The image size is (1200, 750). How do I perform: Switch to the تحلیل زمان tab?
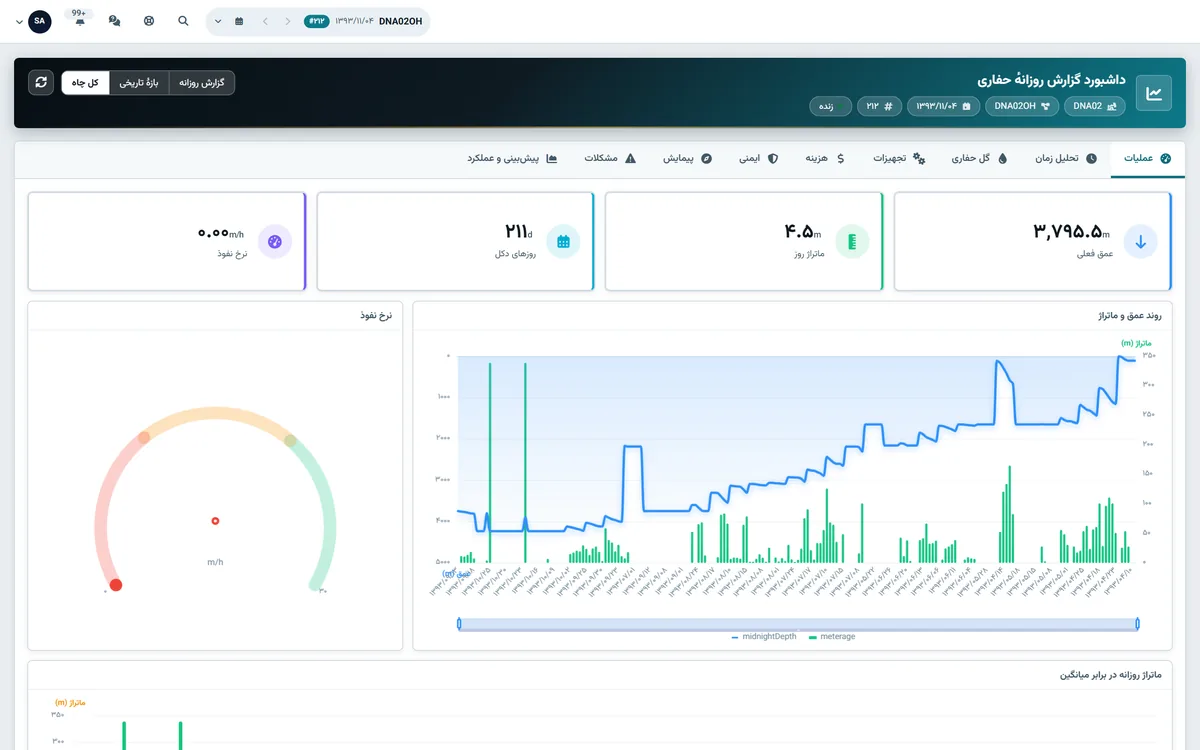pyautogui.click(x=1066, y=159)
